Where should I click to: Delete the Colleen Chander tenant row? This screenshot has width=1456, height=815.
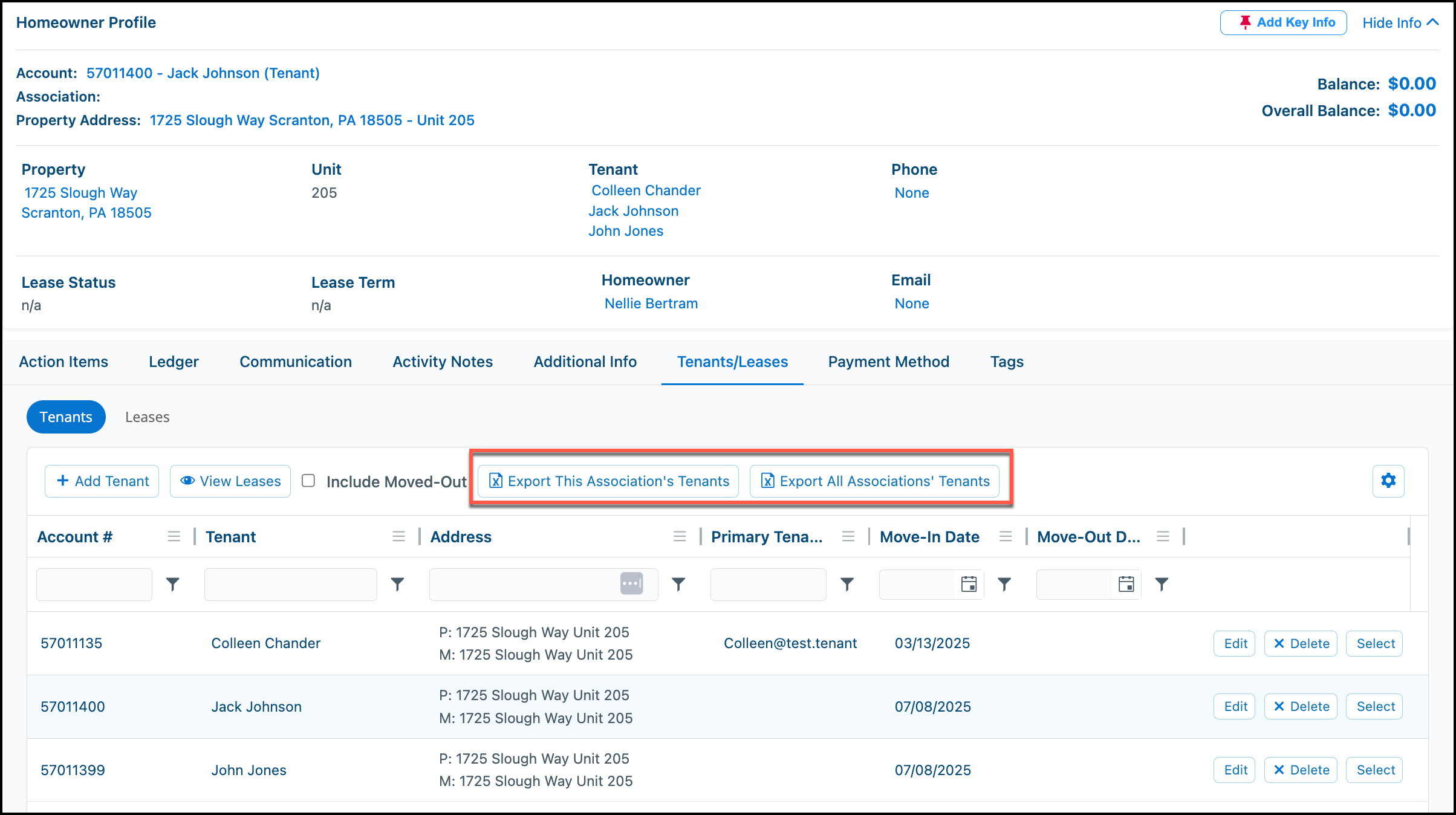coord(1301,643)
